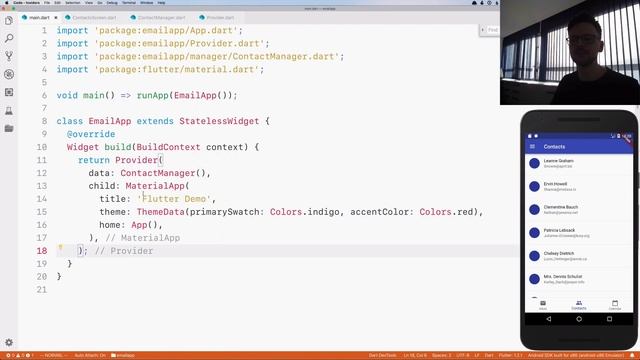Image resolution: width=640 pixels, height=360 pixels.
Task: Click the lightbulb code action on line 18
Action: [x=60, y=247]
